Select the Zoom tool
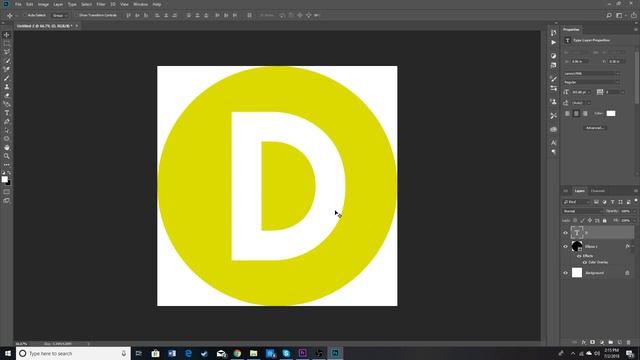The height and width of the screenshot is (360, 640). point(7,156)
